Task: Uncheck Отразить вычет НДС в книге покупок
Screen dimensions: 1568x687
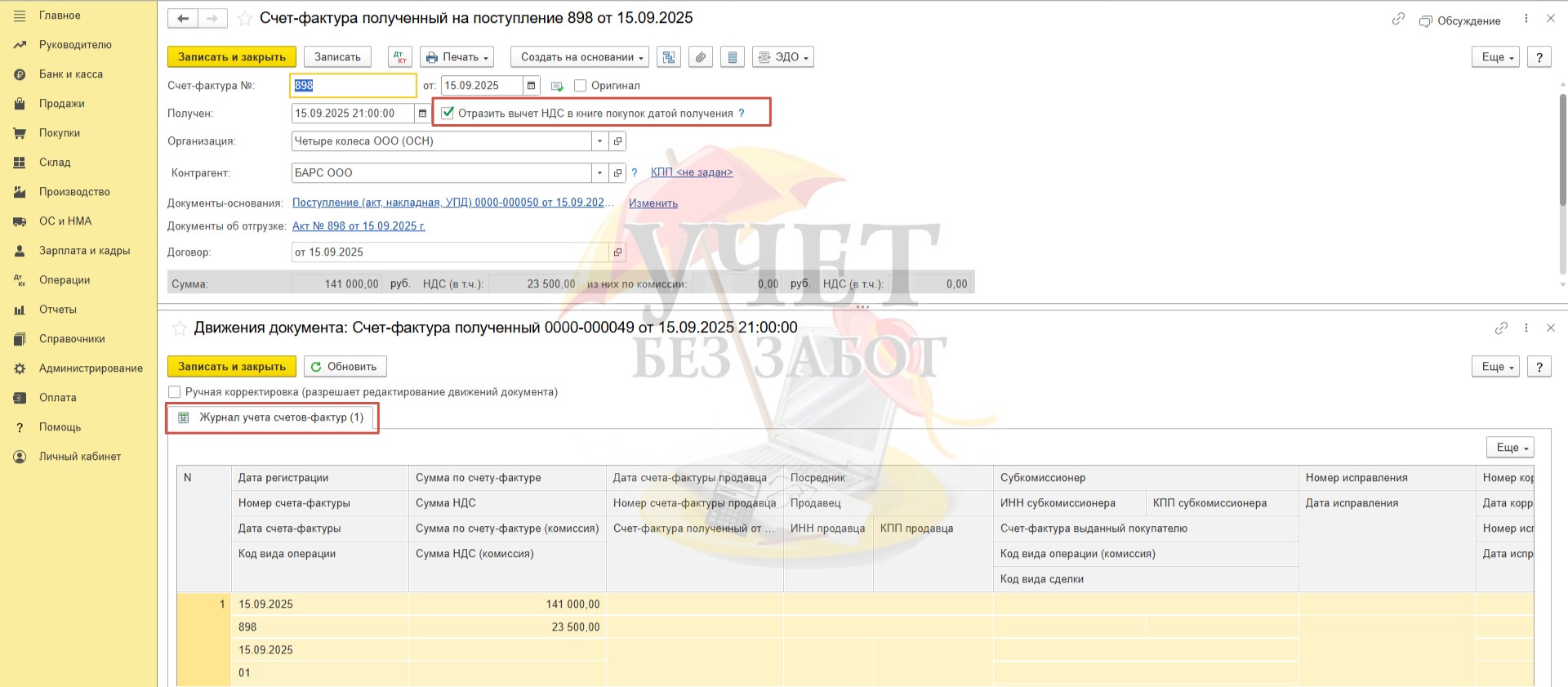Action: (448, 114)
